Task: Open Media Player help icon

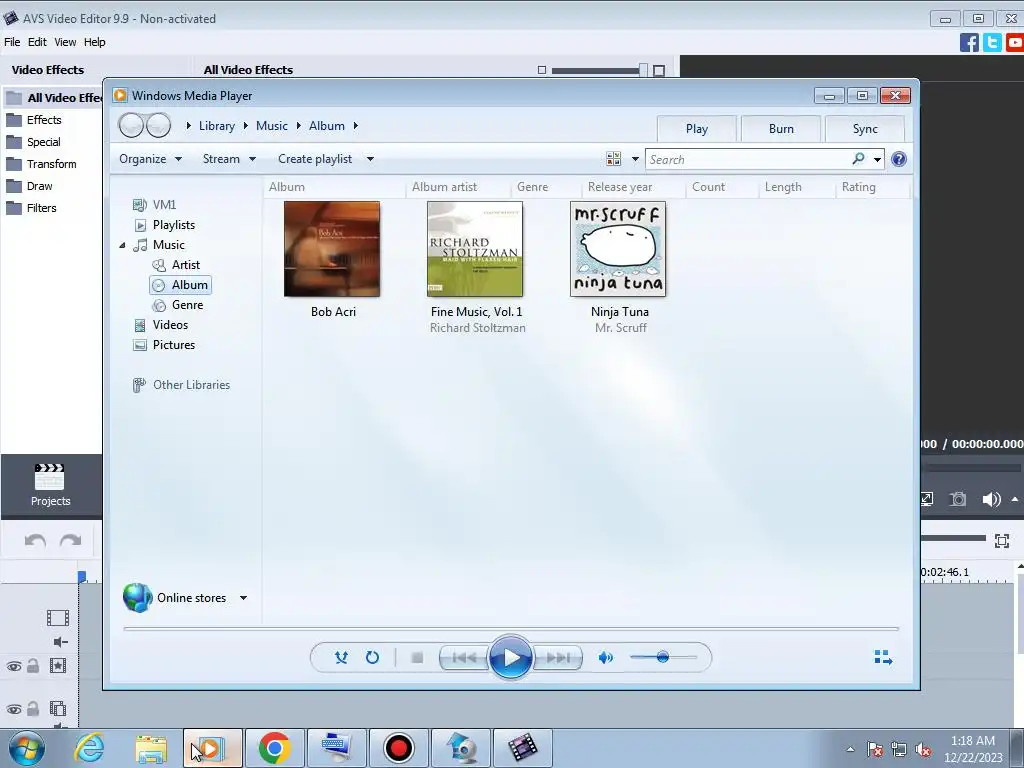Action: tap(899, 159)
